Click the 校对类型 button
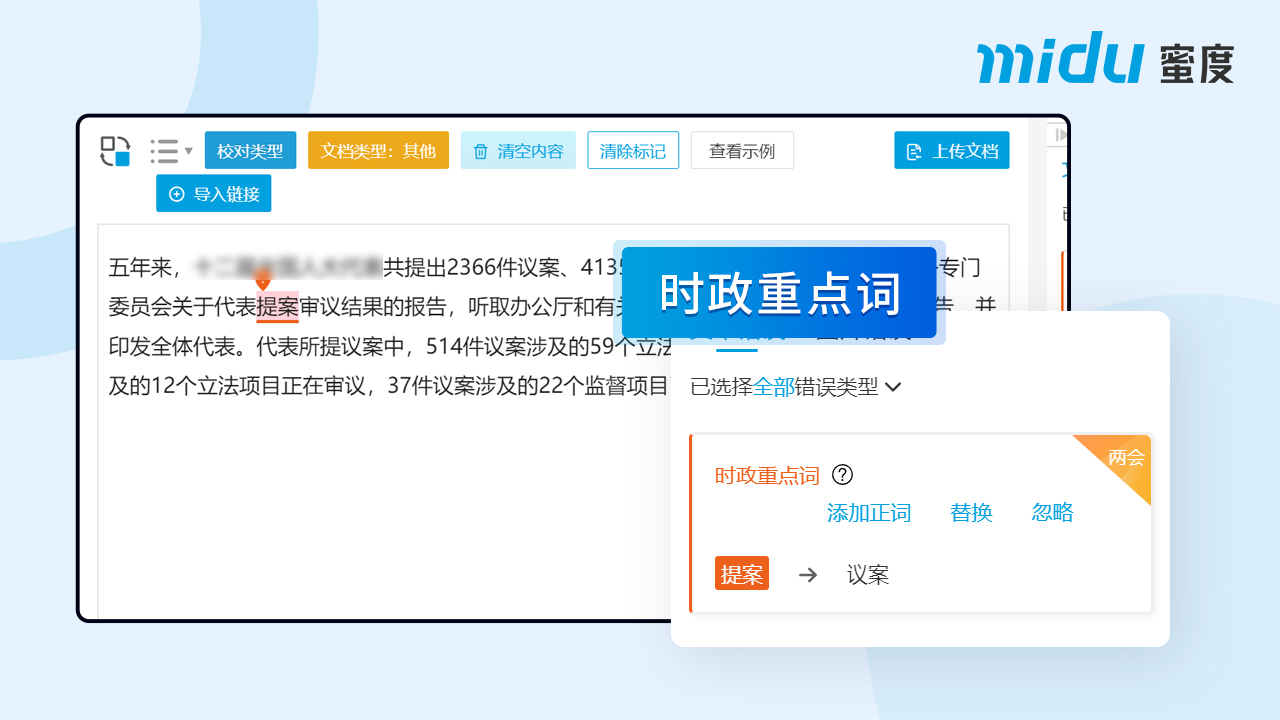The image size is (1280, 720). click(250, 151)
